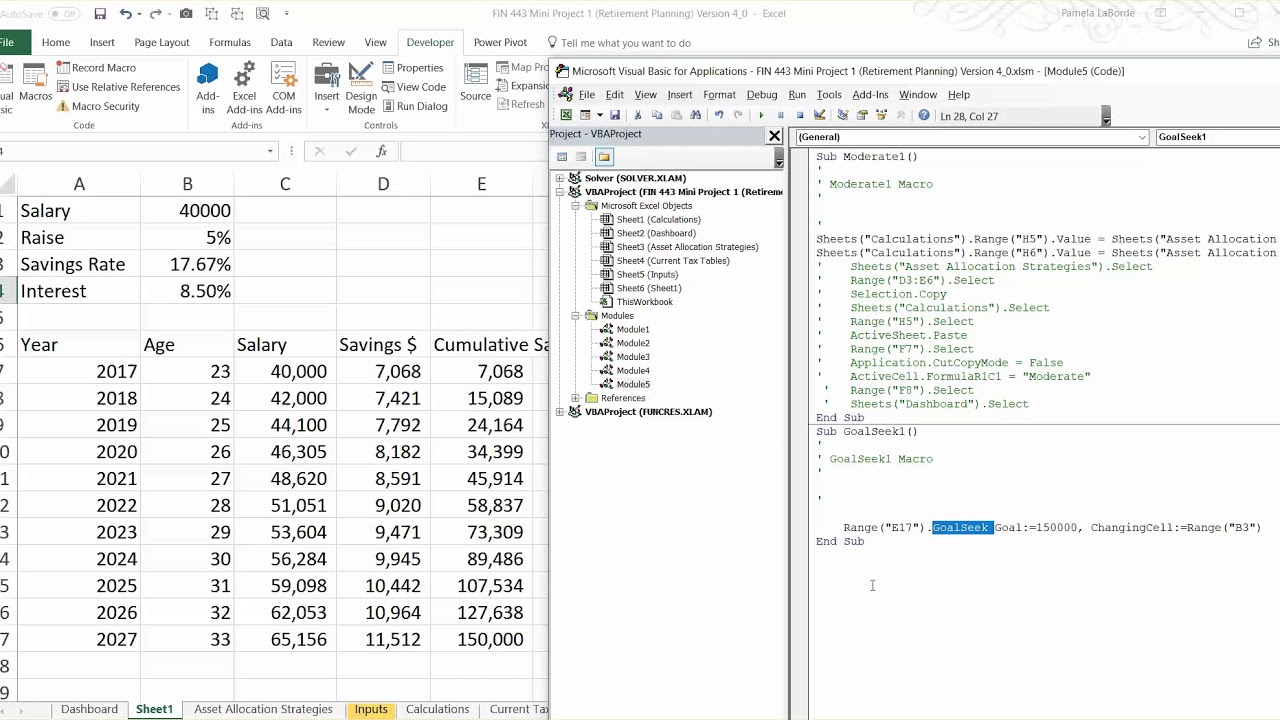Toggle the AutoSave switch

tap(63, 14)
